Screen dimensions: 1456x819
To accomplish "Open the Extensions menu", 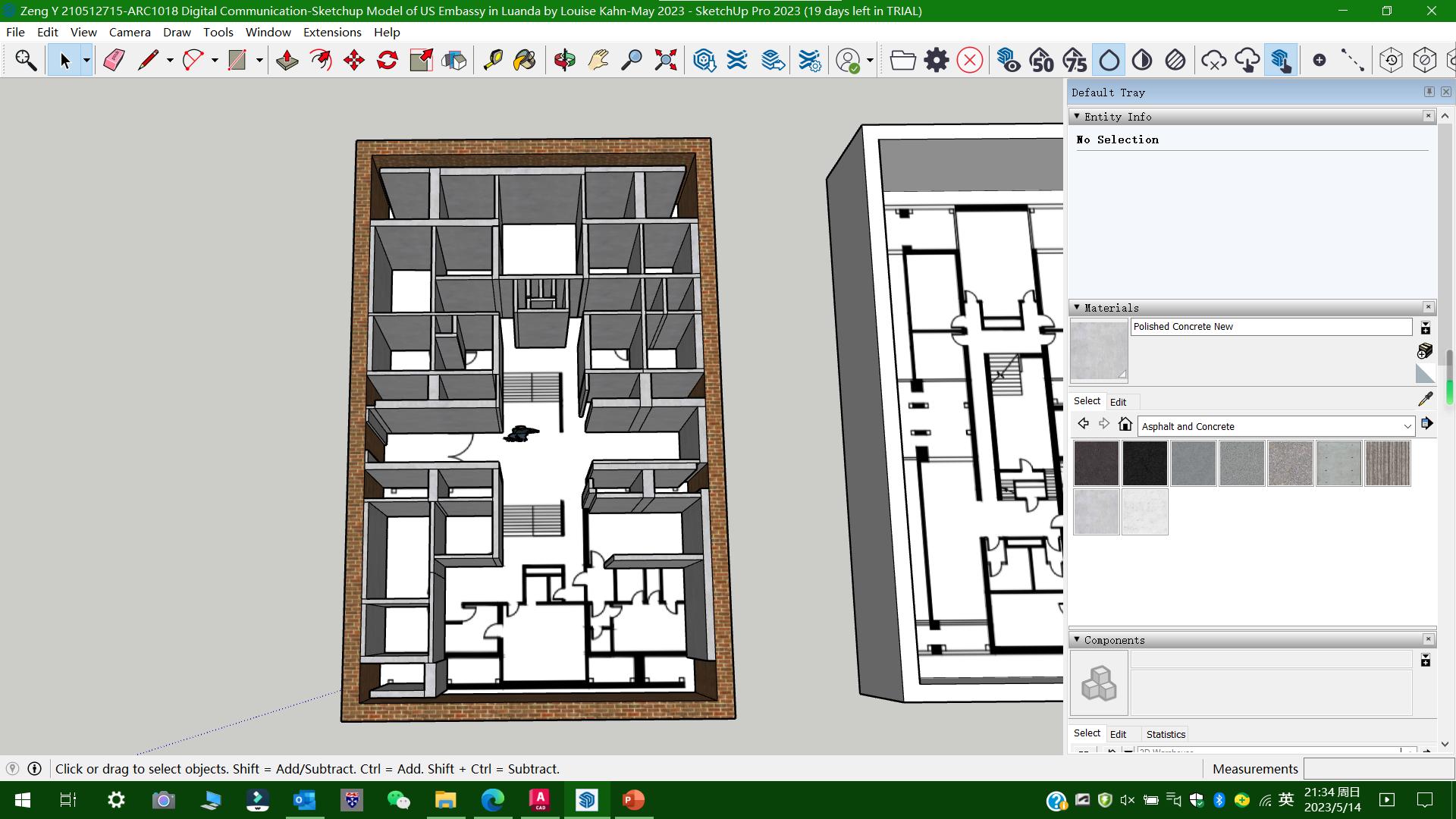I will (x=331, y=32).
